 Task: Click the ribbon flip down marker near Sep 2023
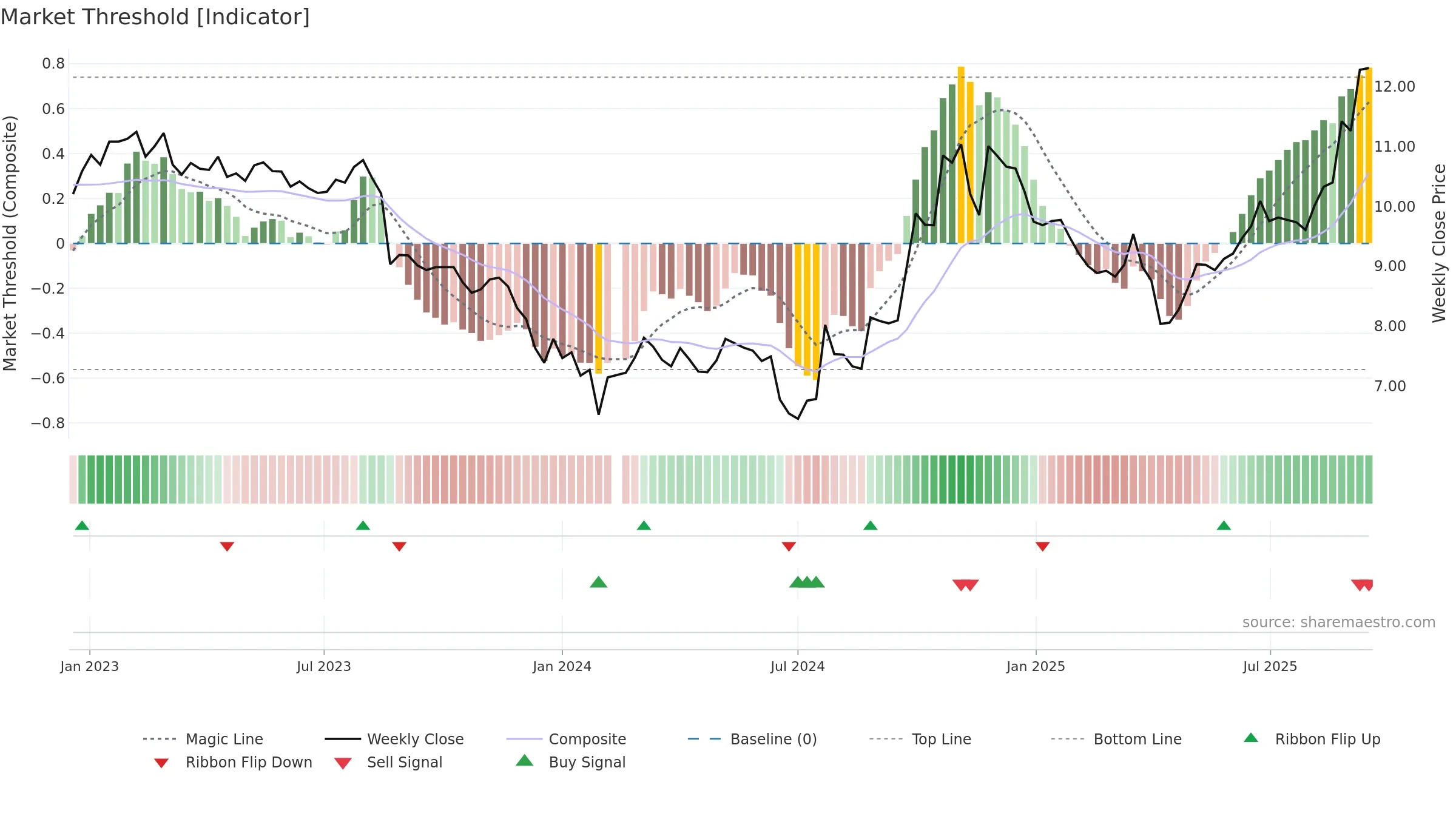coord(399,547)
